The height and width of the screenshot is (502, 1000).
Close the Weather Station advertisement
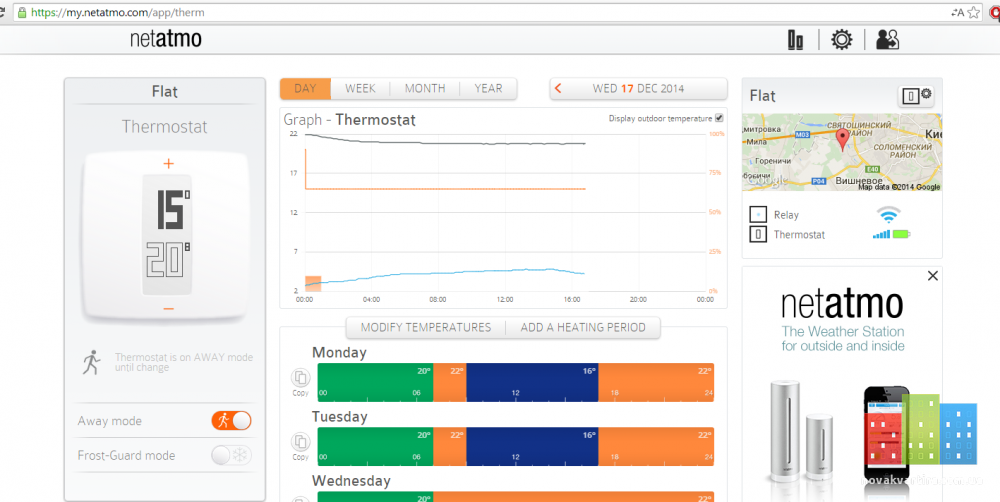click(932, 276)
